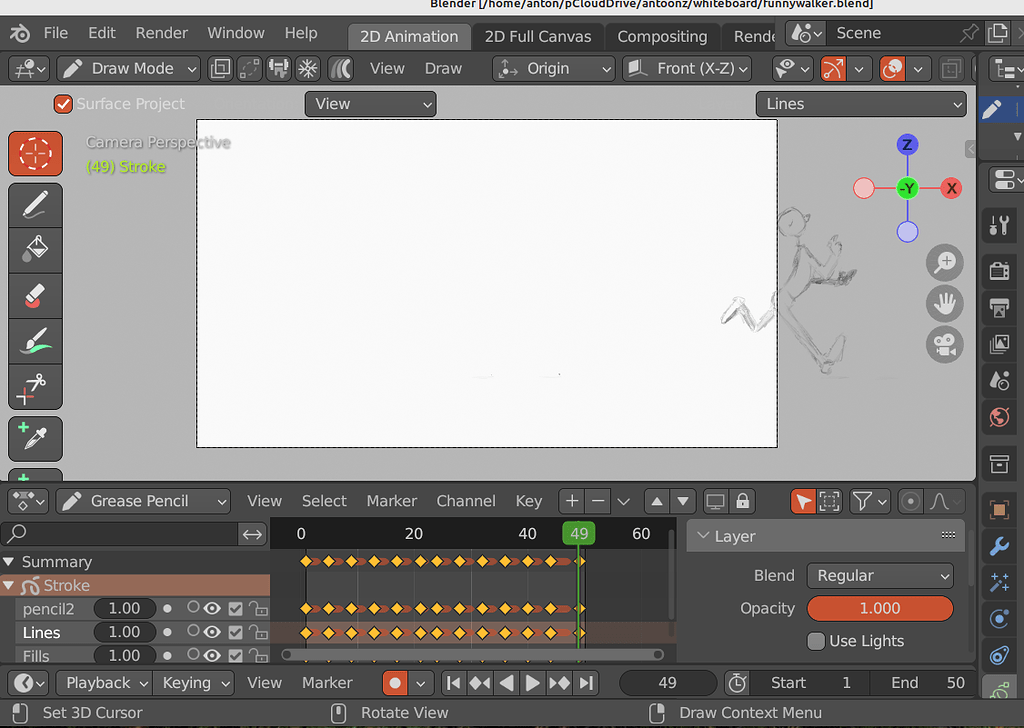Screen dimensions: 1024x728
Task: Open the Keying popover button
Action: pyautogui.click(x=193, y=683)
